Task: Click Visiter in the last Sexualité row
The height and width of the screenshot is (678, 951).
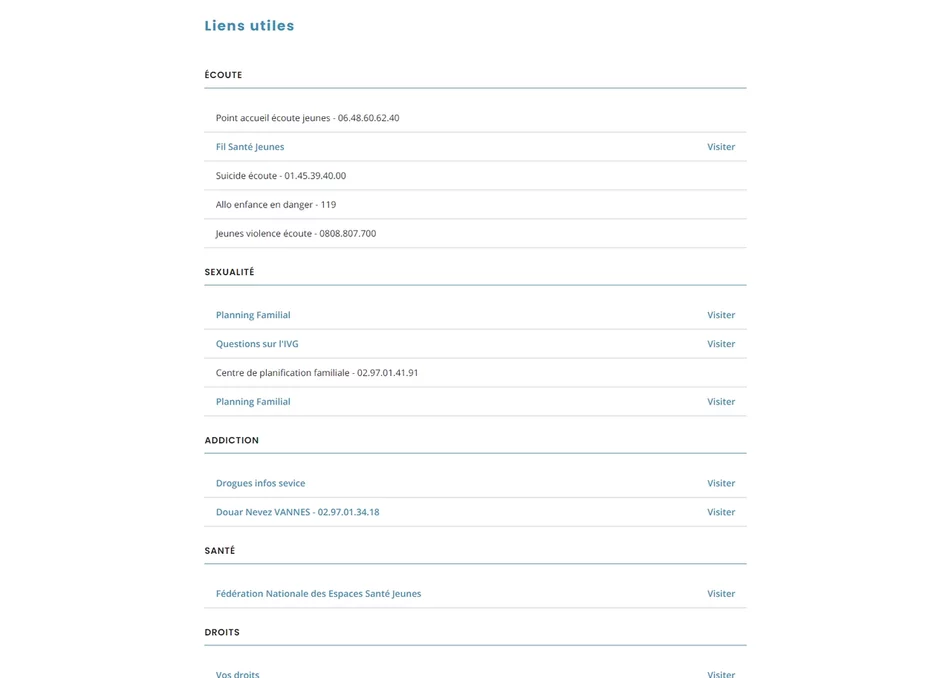Action: (x=720, y=402)
